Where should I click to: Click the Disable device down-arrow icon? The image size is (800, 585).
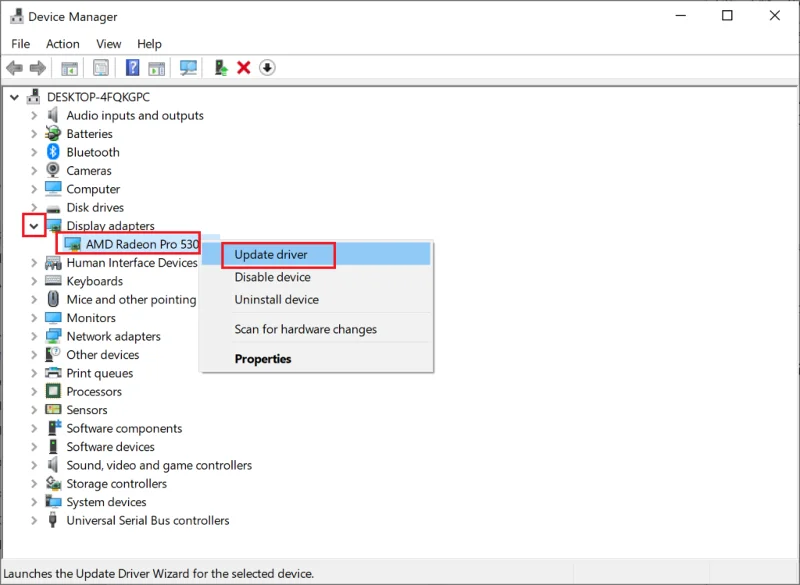267,67
